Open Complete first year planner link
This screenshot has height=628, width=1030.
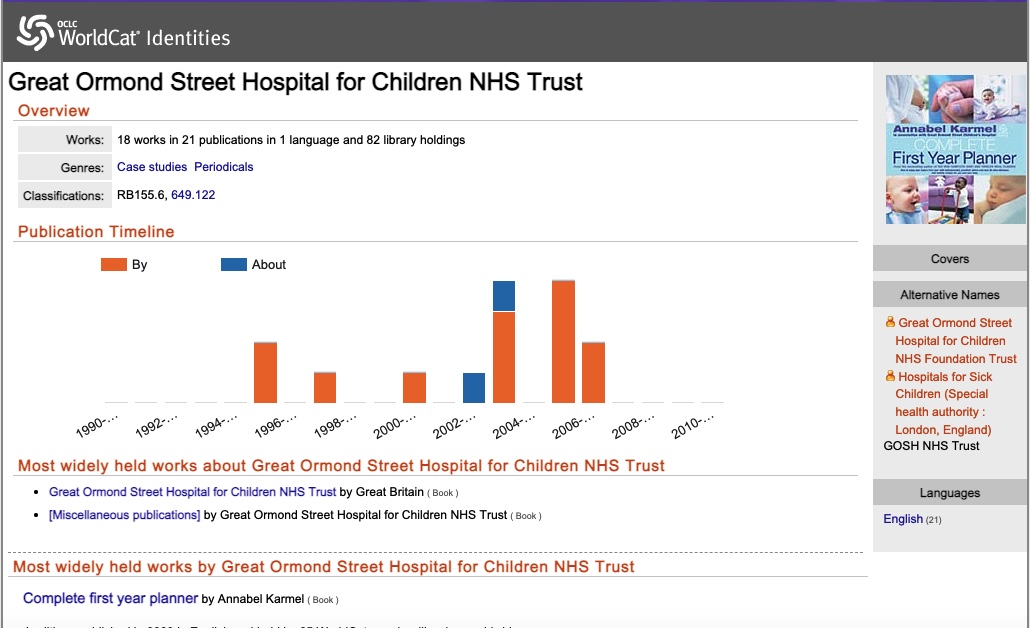coord(110,599)
